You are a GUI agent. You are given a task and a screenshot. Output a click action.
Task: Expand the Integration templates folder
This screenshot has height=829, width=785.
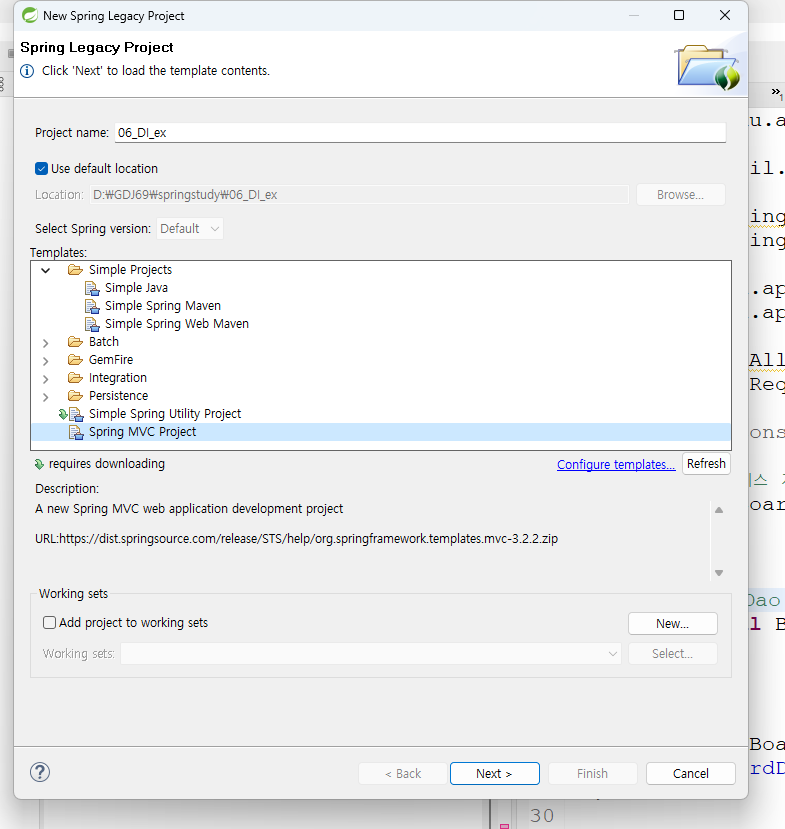click(x=45, y=379)
